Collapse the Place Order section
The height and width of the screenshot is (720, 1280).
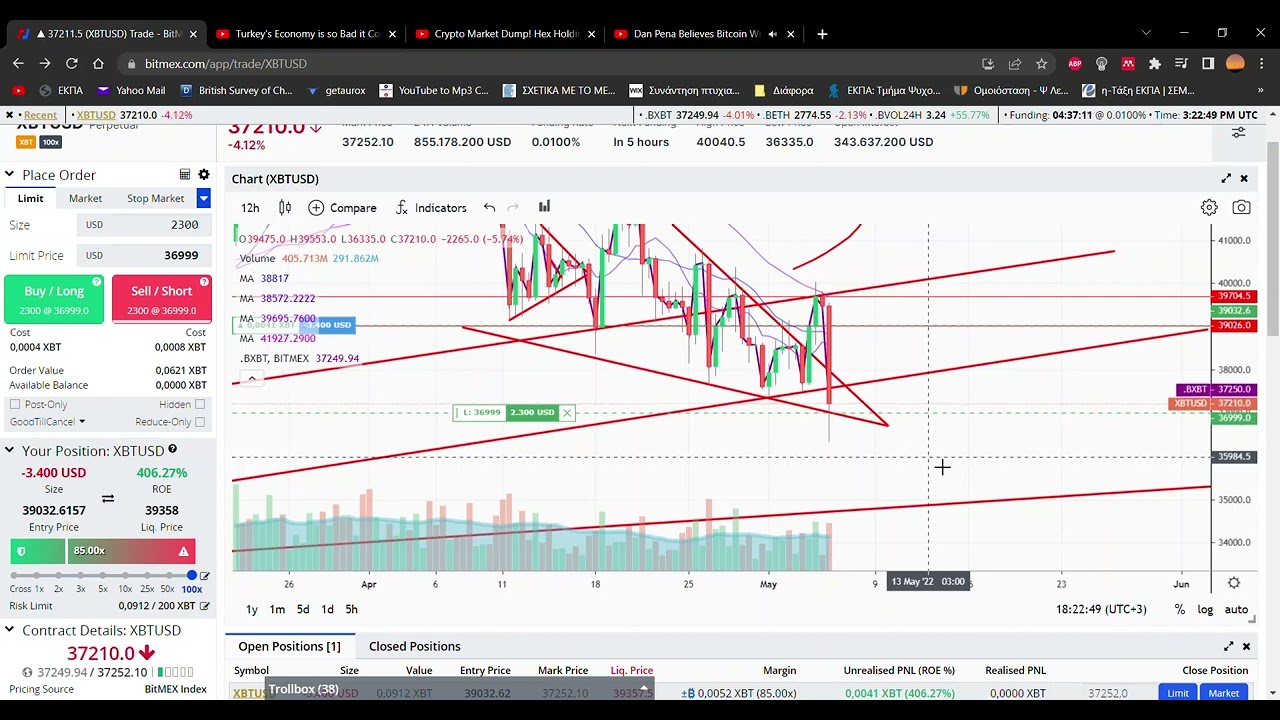point(9,175)
